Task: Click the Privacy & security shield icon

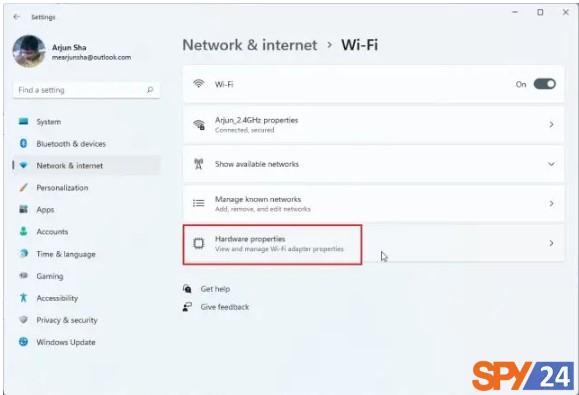Action: (23, 320)
